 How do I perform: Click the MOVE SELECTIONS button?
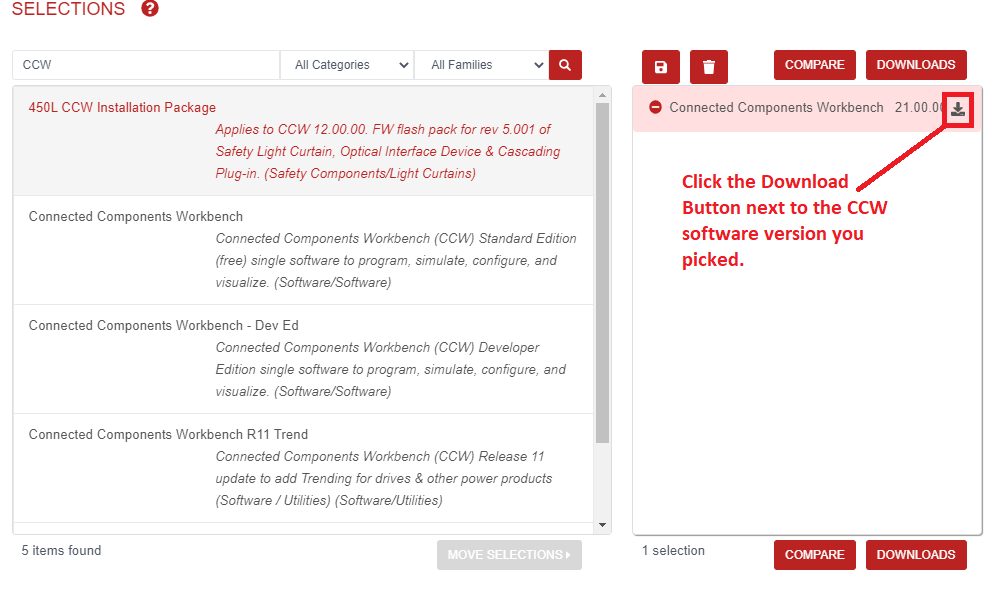pyautogui.click(x=509, y=555)
